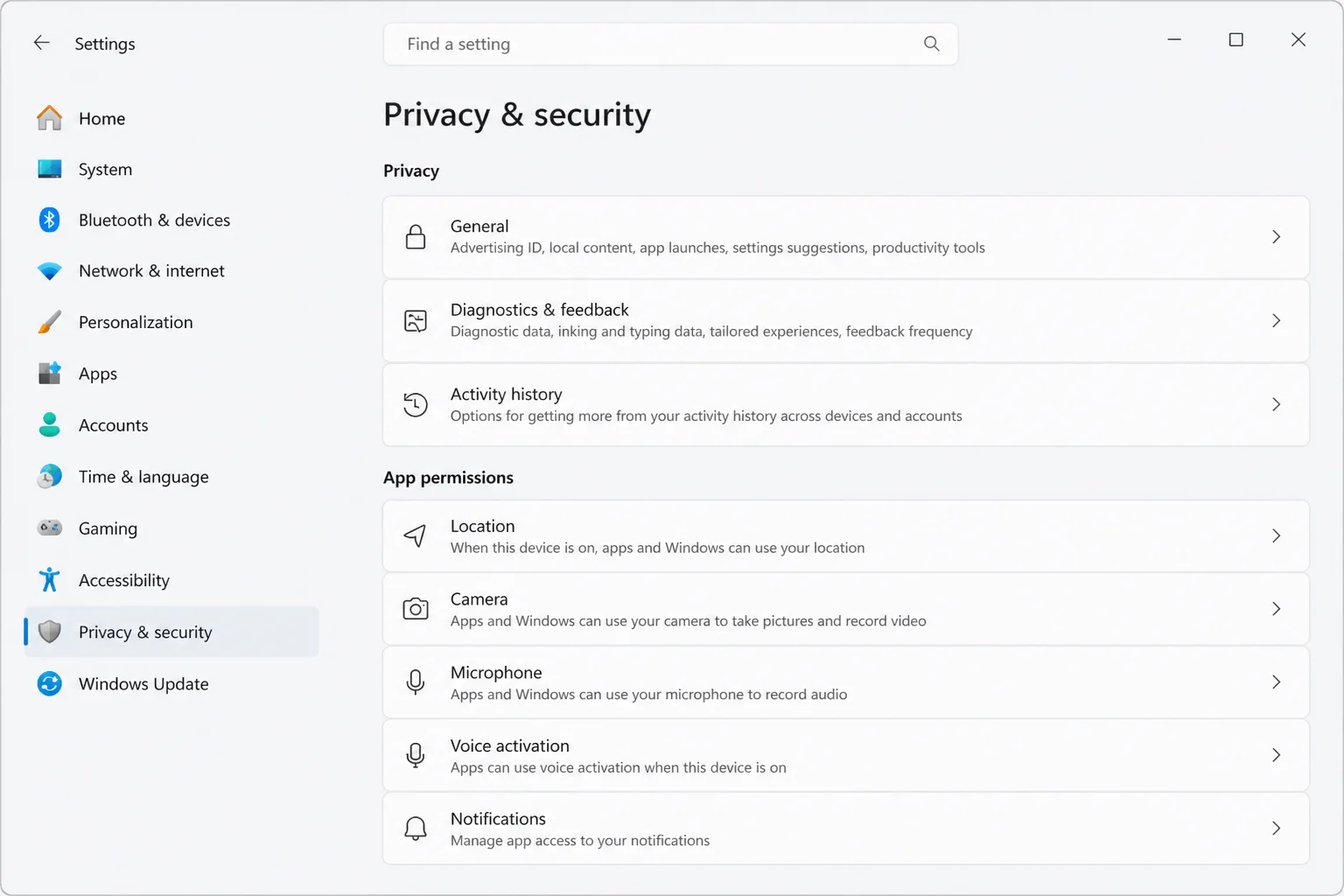Click the Activity history clock icon

(x=416, y=404)
